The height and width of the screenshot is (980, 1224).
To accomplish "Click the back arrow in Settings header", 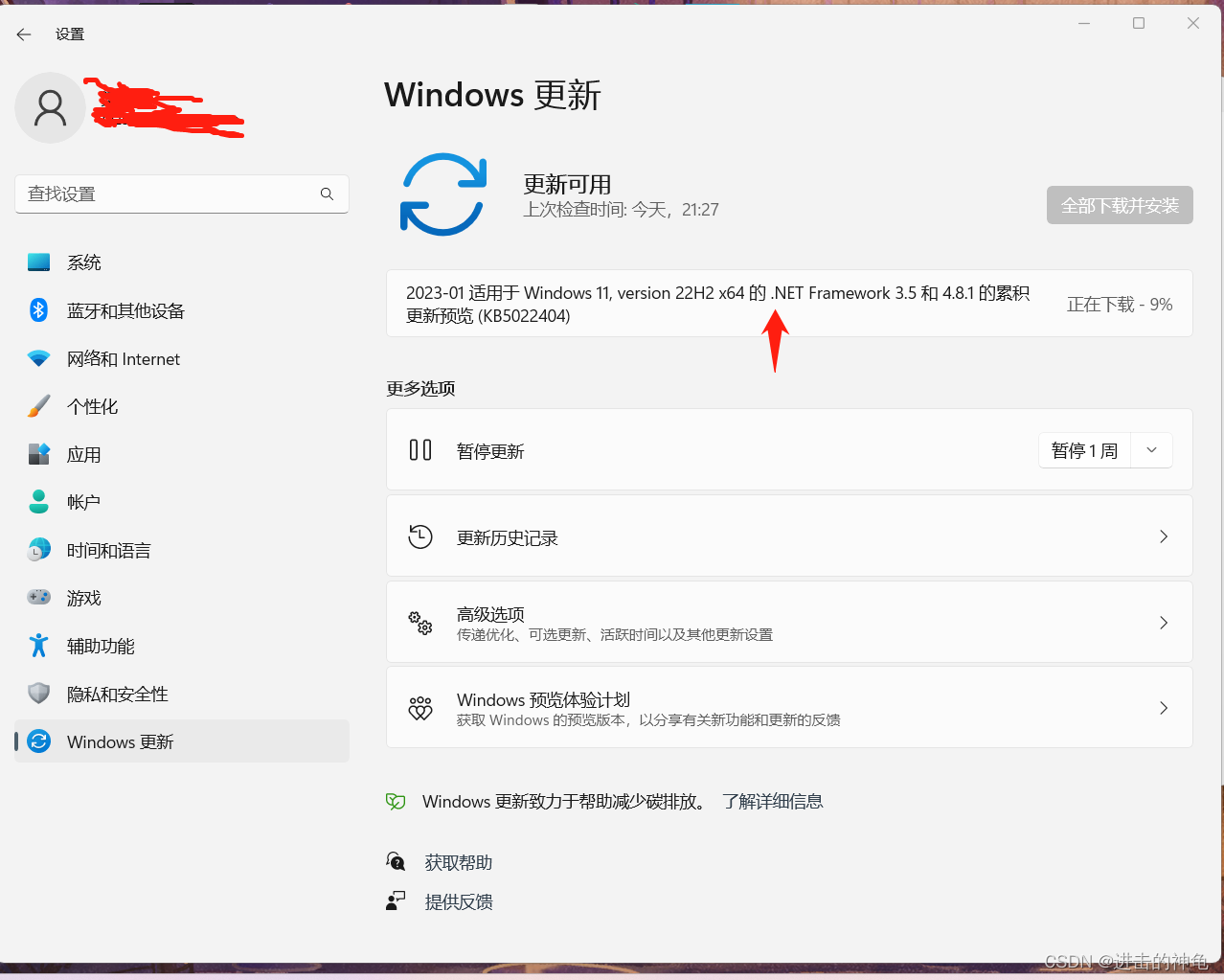I will [x=24, y=34].
